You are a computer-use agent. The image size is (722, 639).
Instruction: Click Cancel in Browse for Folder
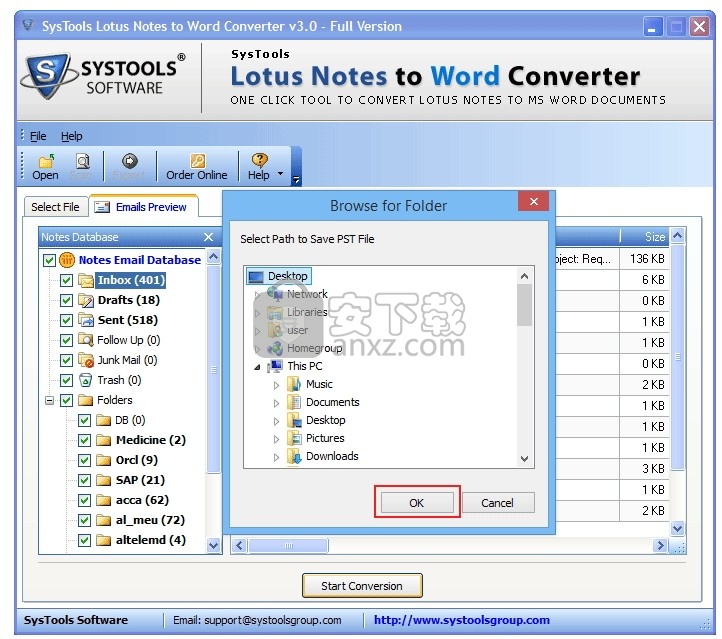pyautogui.click(x=497, y=503)
